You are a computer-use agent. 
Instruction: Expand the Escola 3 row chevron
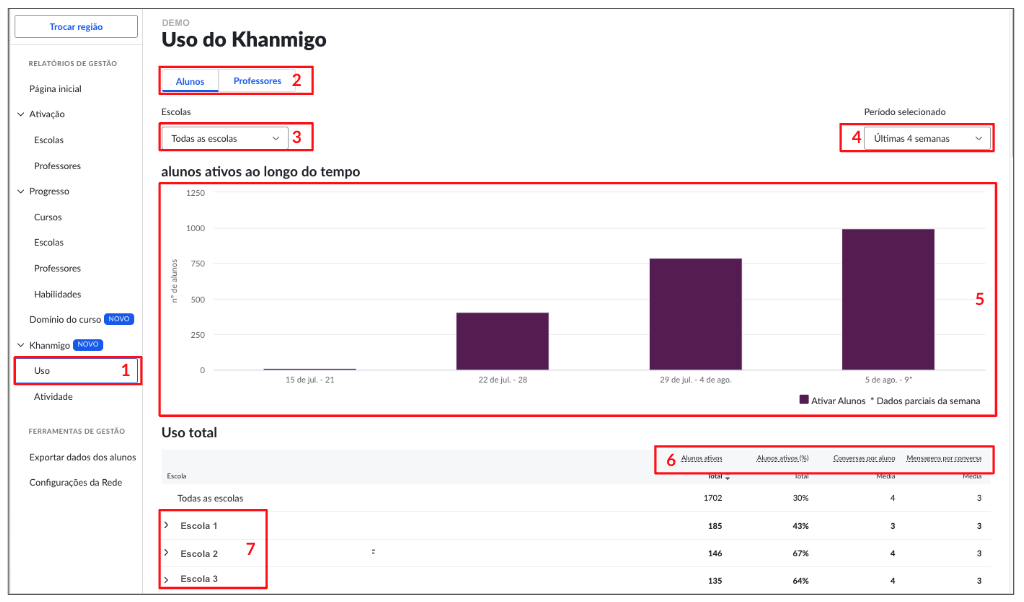coord(167,580)
